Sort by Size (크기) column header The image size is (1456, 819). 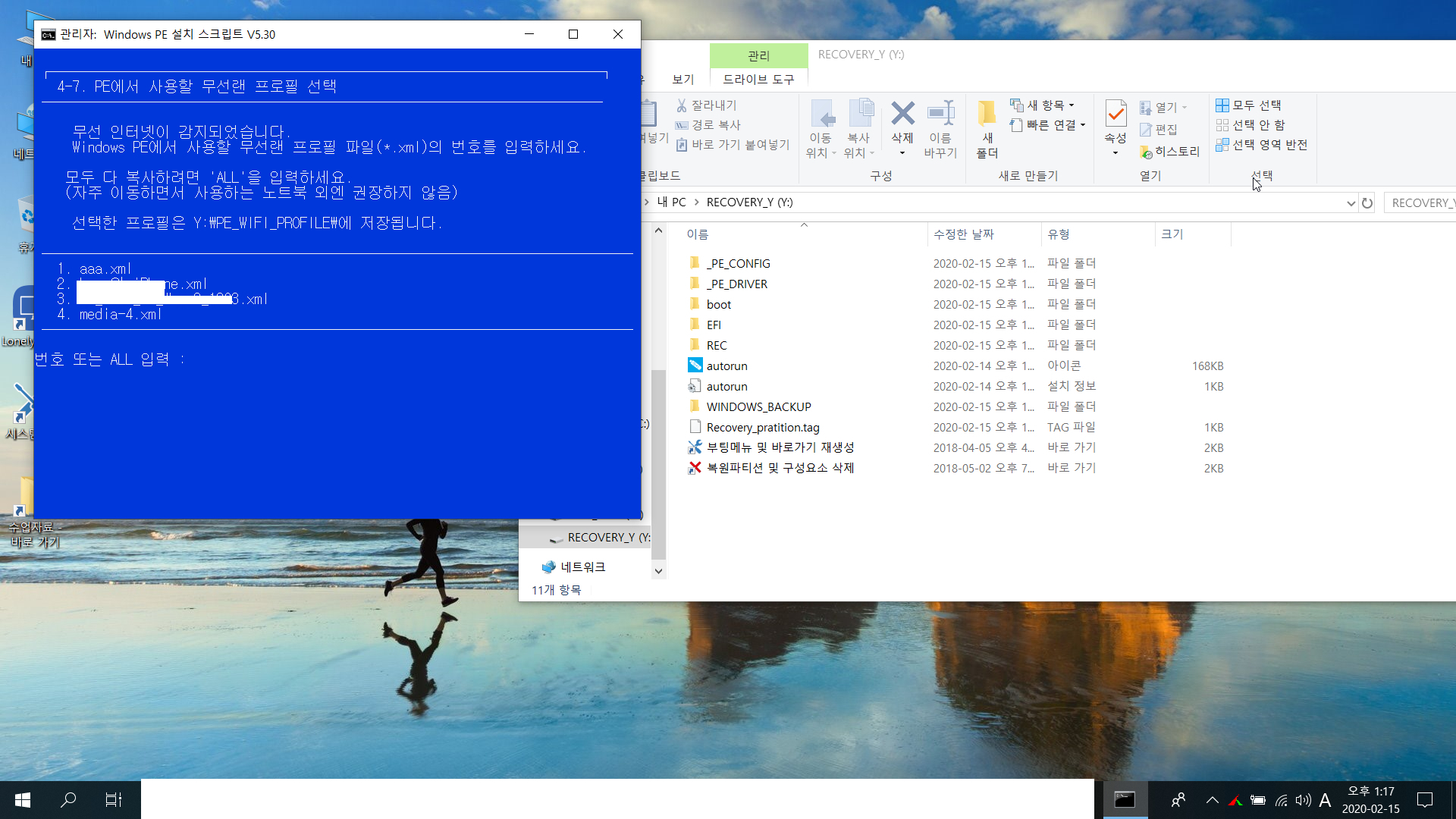(1192, 234)
